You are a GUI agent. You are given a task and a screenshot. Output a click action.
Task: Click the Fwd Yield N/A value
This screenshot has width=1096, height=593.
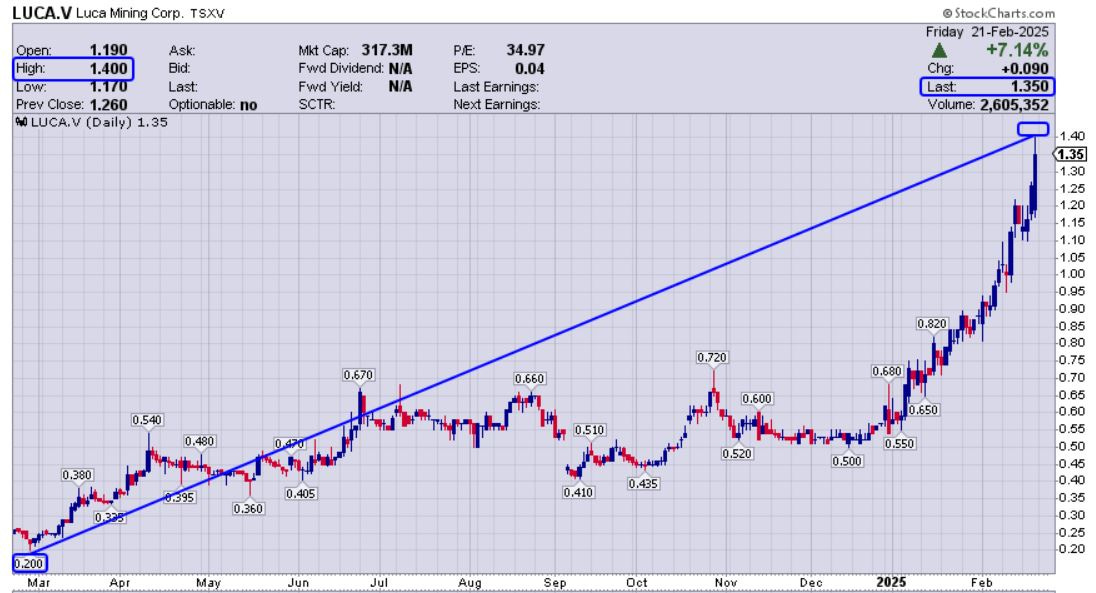click(401, 87)
